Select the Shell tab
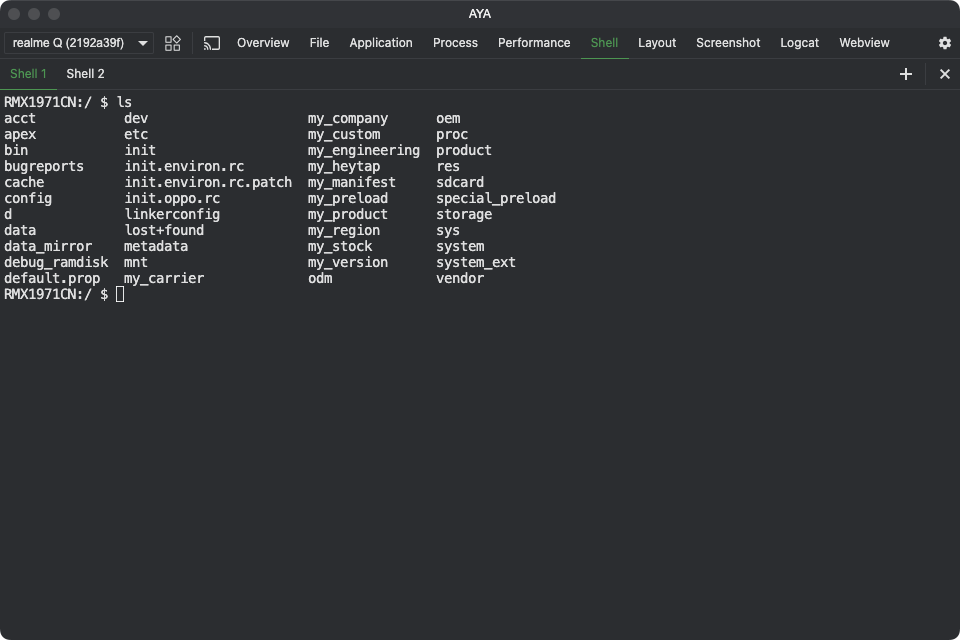This screenshot has height=640, width=960. coord(604,43)
